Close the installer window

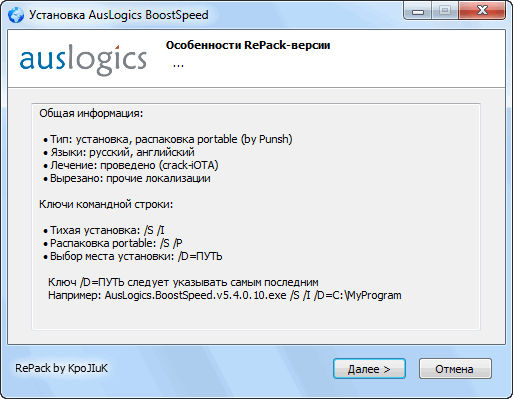482,10
